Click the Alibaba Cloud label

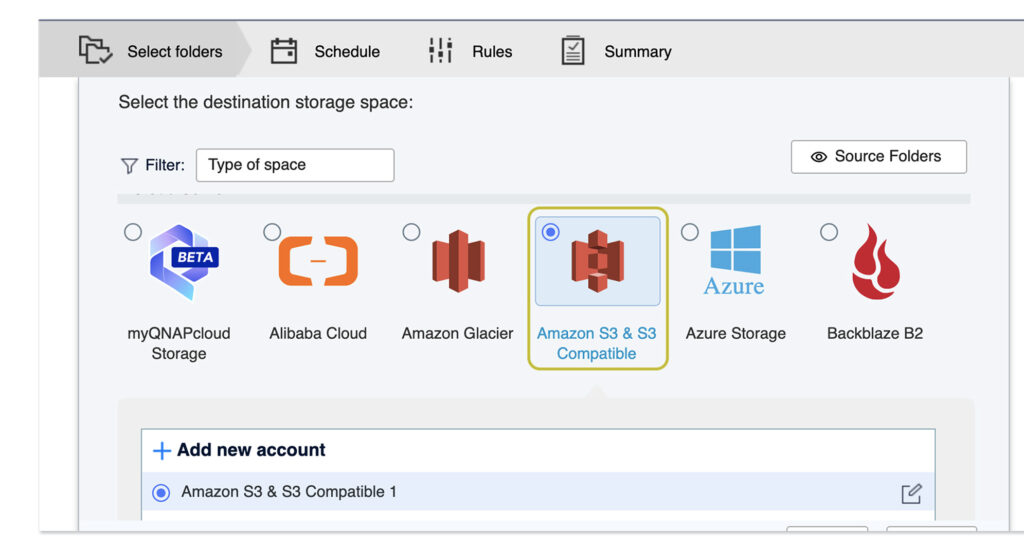tap(318, 334)
